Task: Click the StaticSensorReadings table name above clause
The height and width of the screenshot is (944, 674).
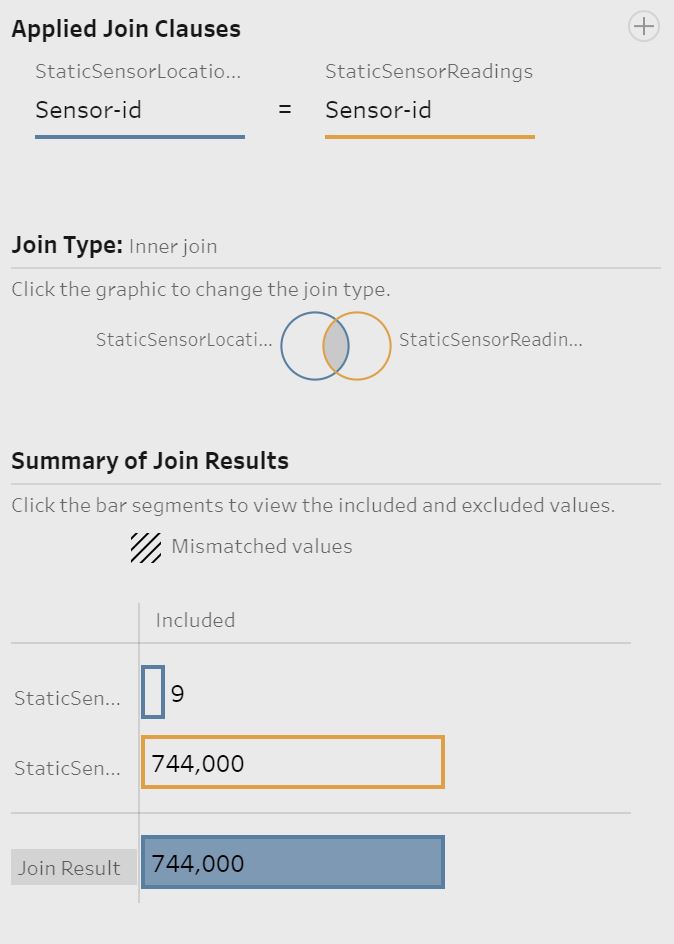Action: [x=429, y=71]
